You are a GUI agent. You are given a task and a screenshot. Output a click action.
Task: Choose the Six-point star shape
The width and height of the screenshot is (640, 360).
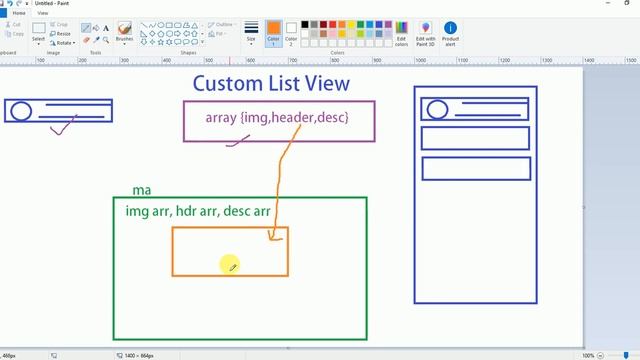click(x=169, y=42)
